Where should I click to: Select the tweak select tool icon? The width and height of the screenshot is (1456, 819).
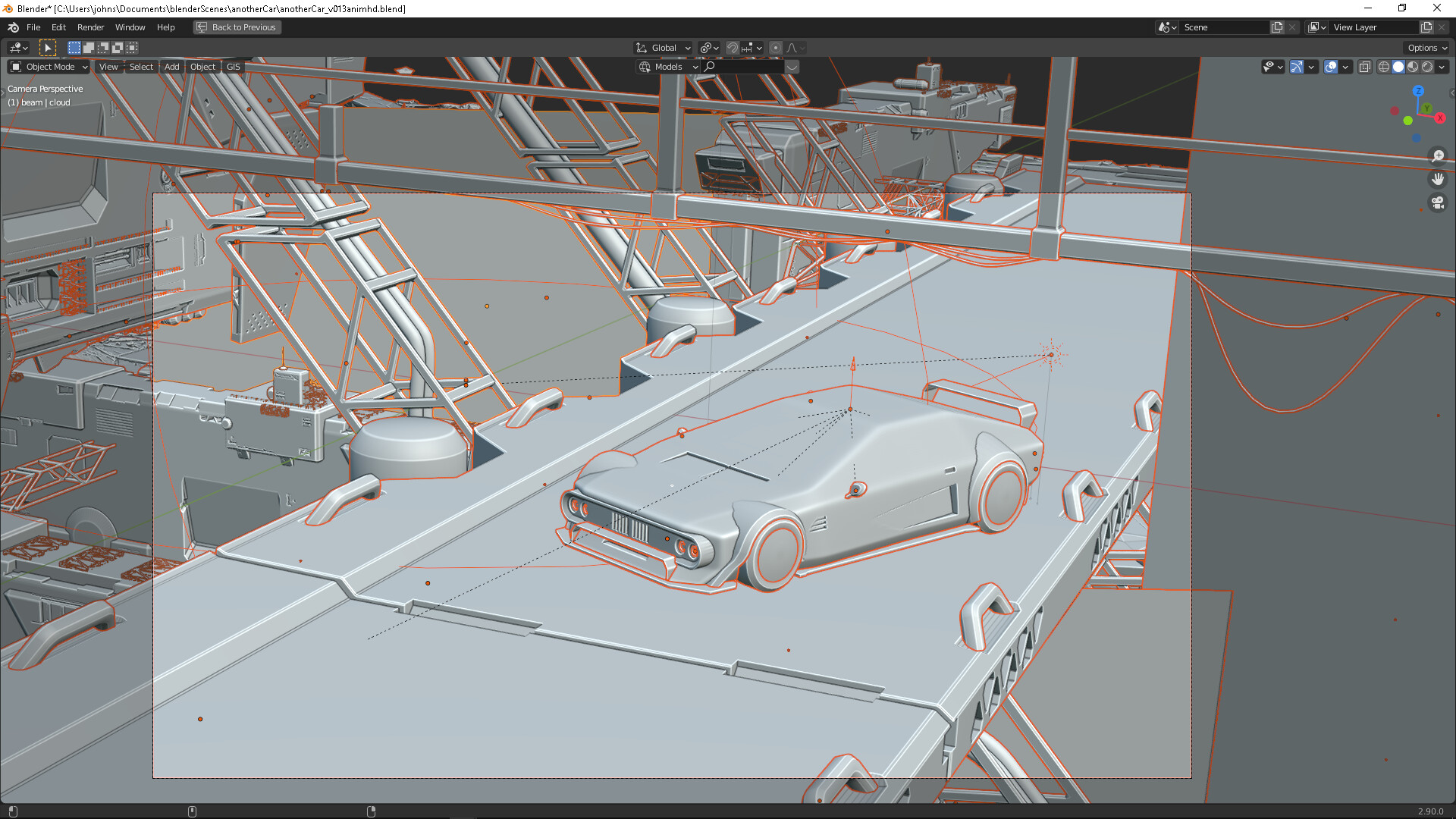tap(48, 48)
